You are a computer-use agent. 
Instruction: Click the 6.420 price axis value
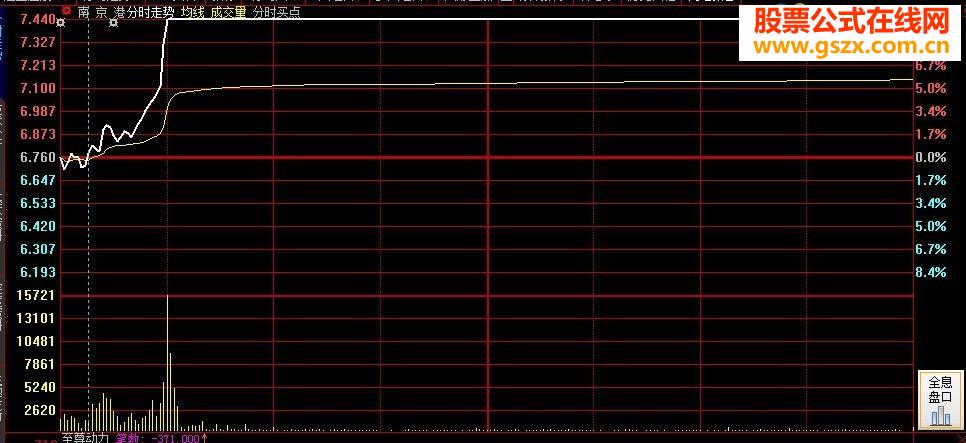coord(38,227)
